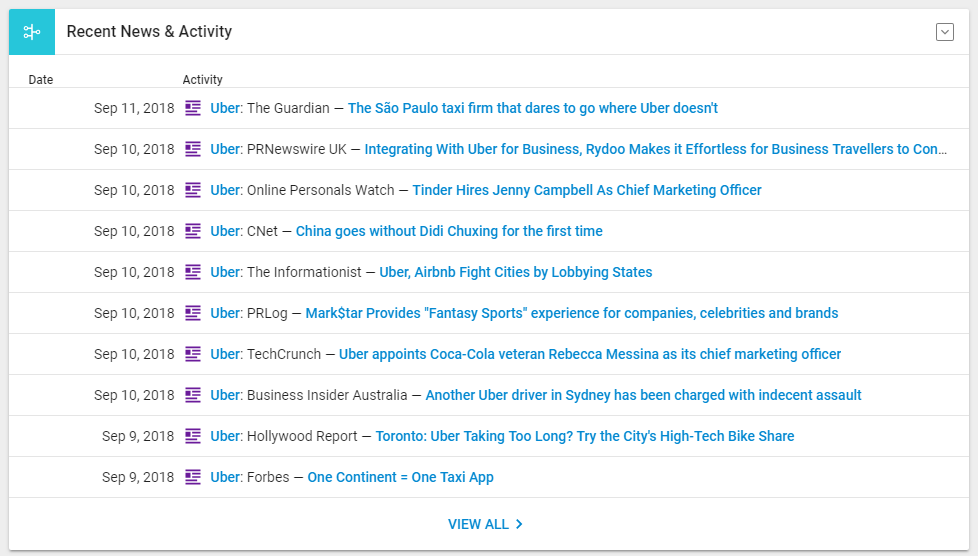Click the Date column header
Viewport: 978px width, 556px height.
coord(41,80)
